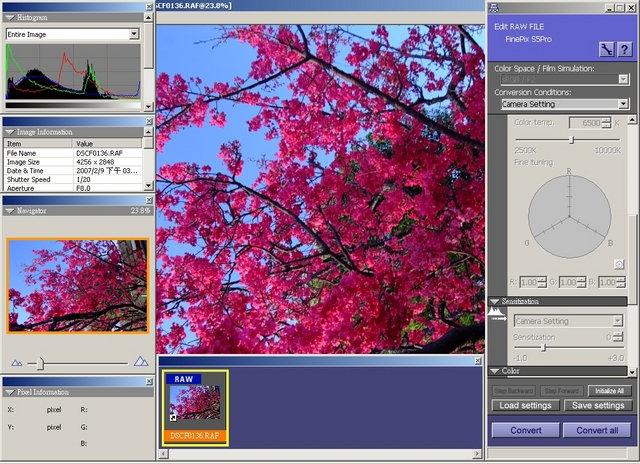Click the Navigator zoom slider handle
This screenshot has height=464, width=640.
click(40, 363)
